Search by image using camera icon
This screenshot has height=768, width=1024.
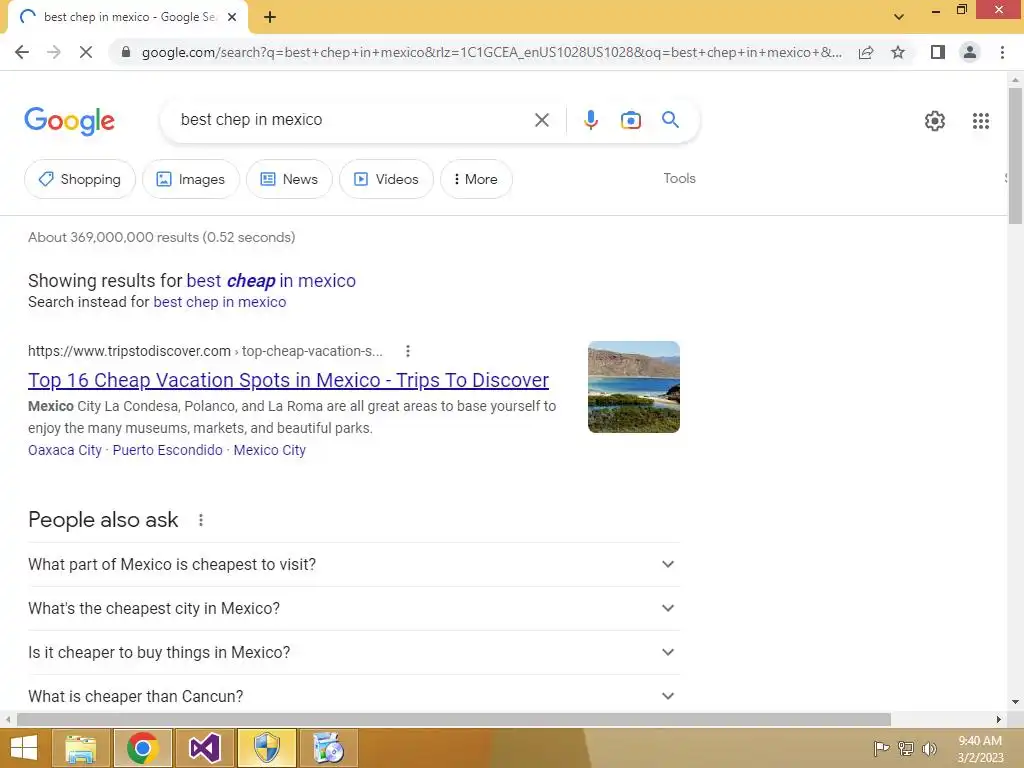pyautogui.click(x=630, y=120)
